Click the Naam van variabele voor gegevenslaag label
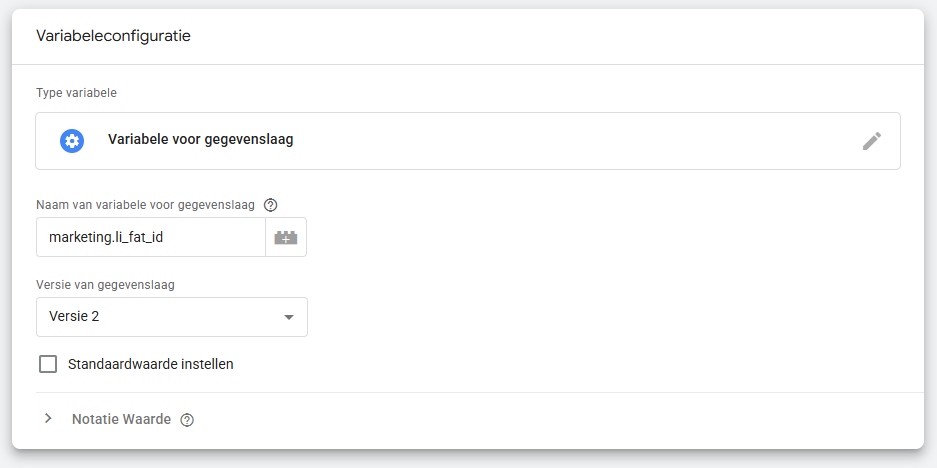Screen dimensions: 937x468 pos(146,205)
